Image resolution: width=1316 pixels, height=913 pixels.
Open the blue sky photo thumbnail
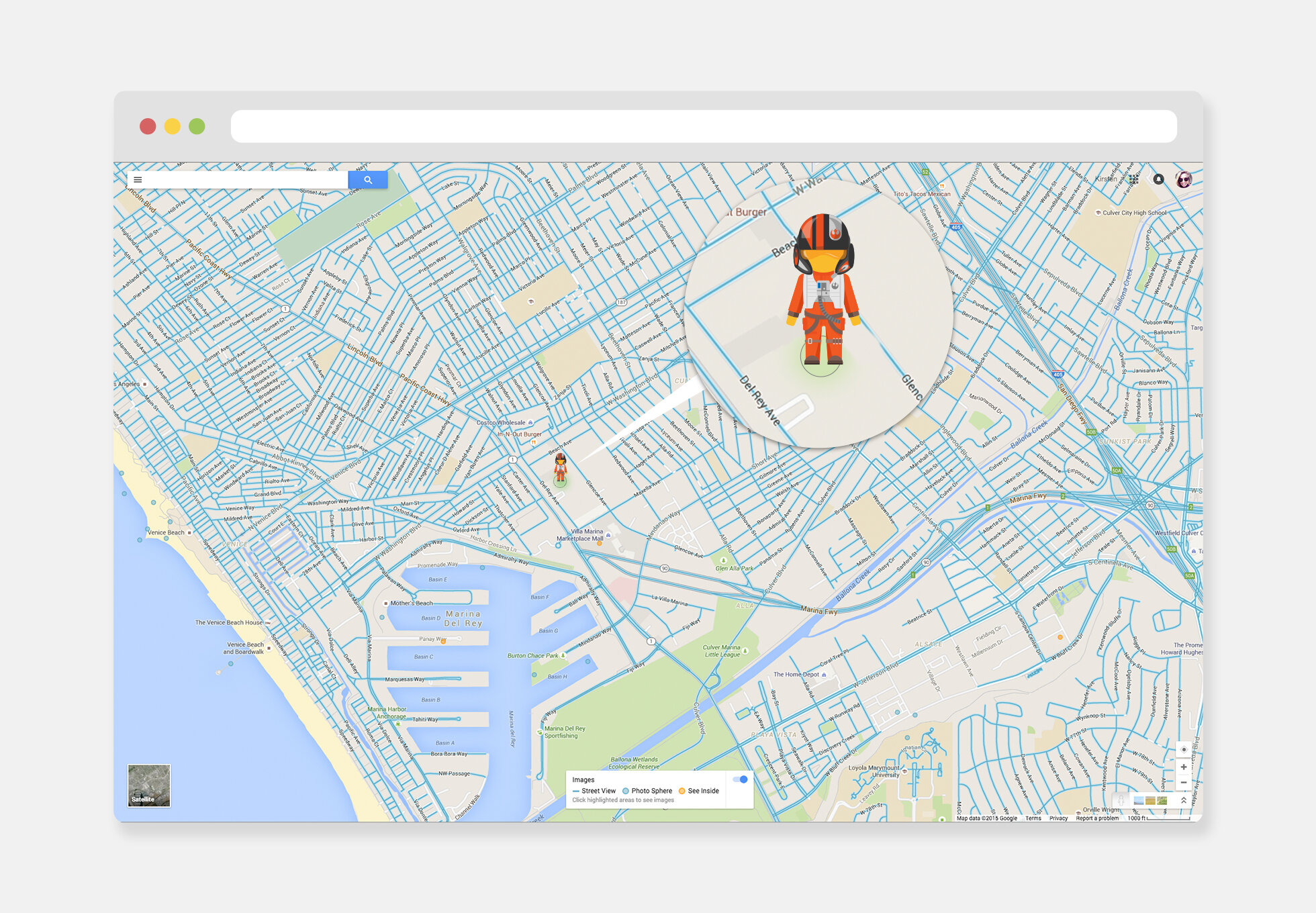coord(1139,800)
